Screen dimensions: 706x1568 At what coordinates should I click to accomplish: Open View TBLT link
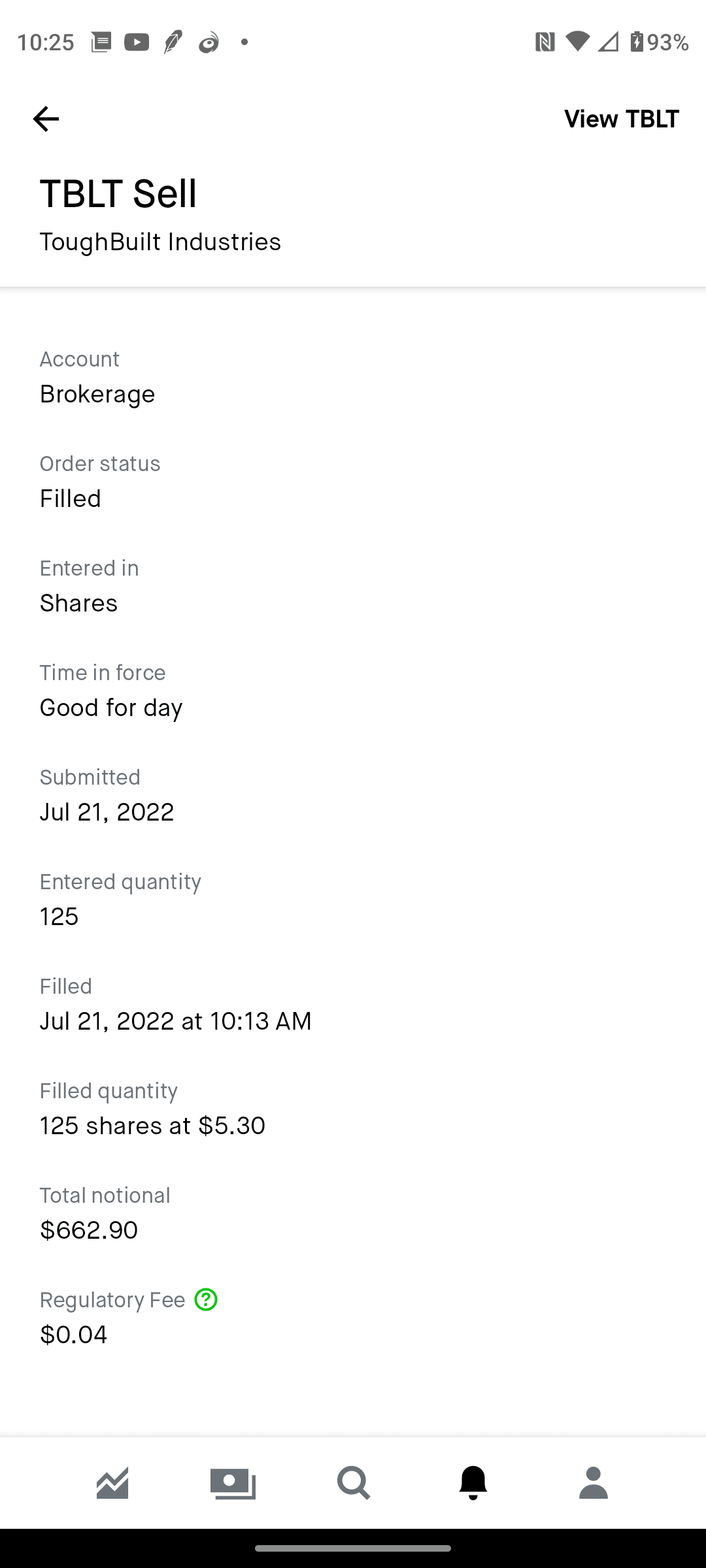tap(621, 119)
